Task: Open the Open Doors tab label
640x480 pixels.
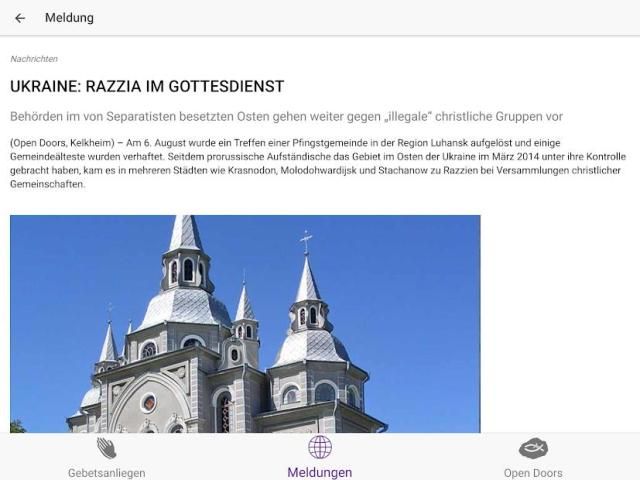Action: pos(533,472)
